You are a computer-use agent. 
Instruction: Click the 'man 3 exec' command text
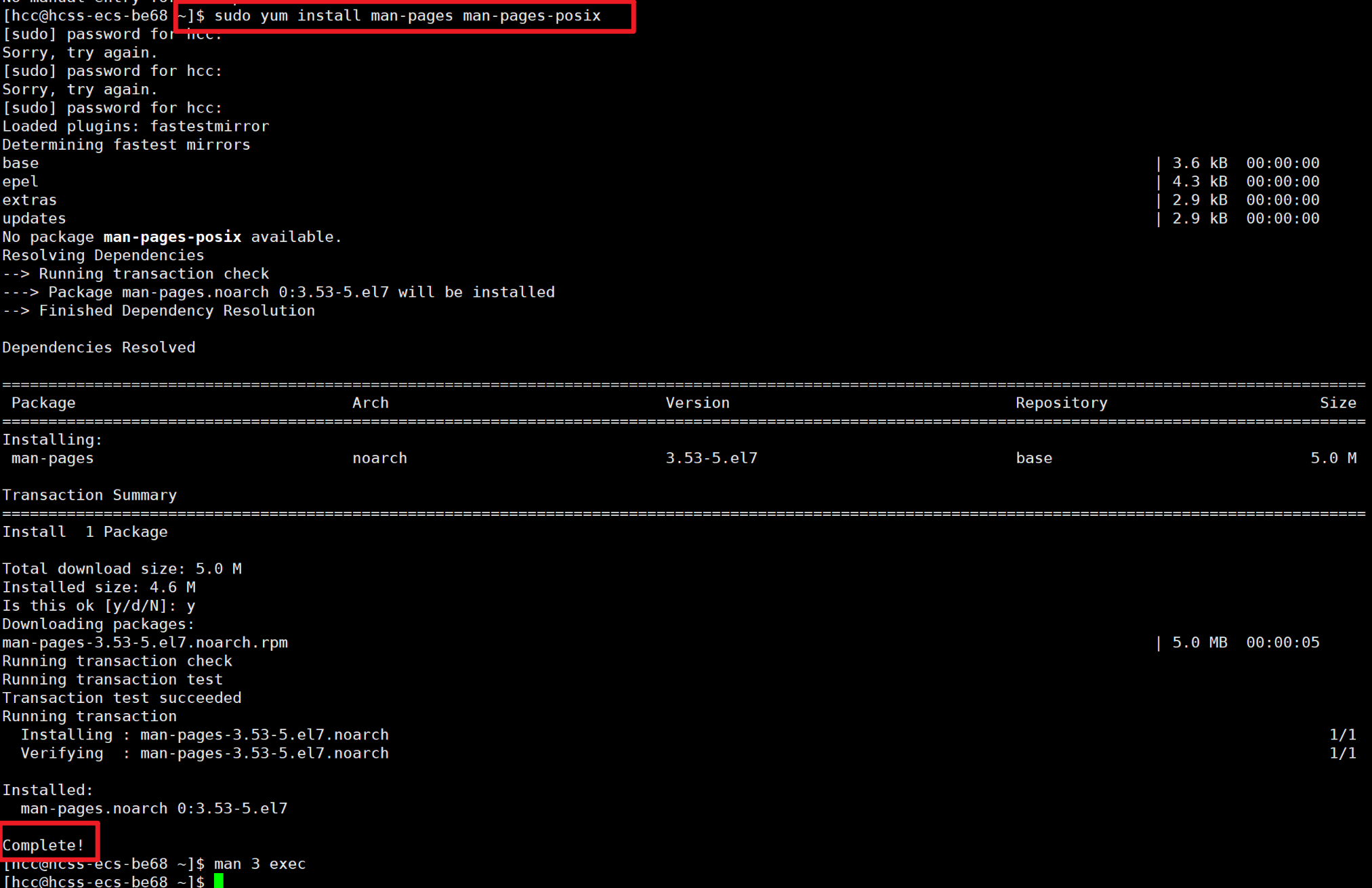click(x=259, y=864)
